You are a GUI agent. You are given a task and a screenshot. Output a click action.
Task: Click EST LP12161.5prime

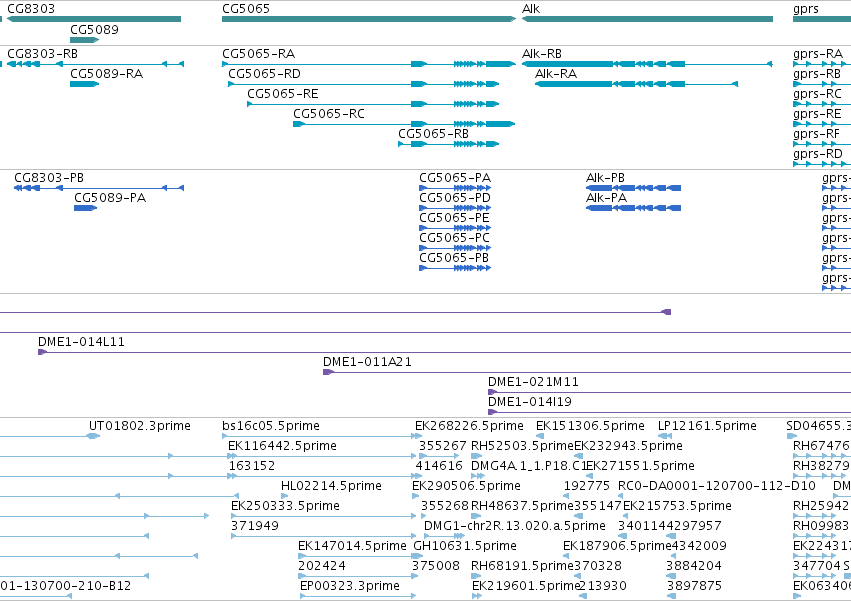click(707, 426)
